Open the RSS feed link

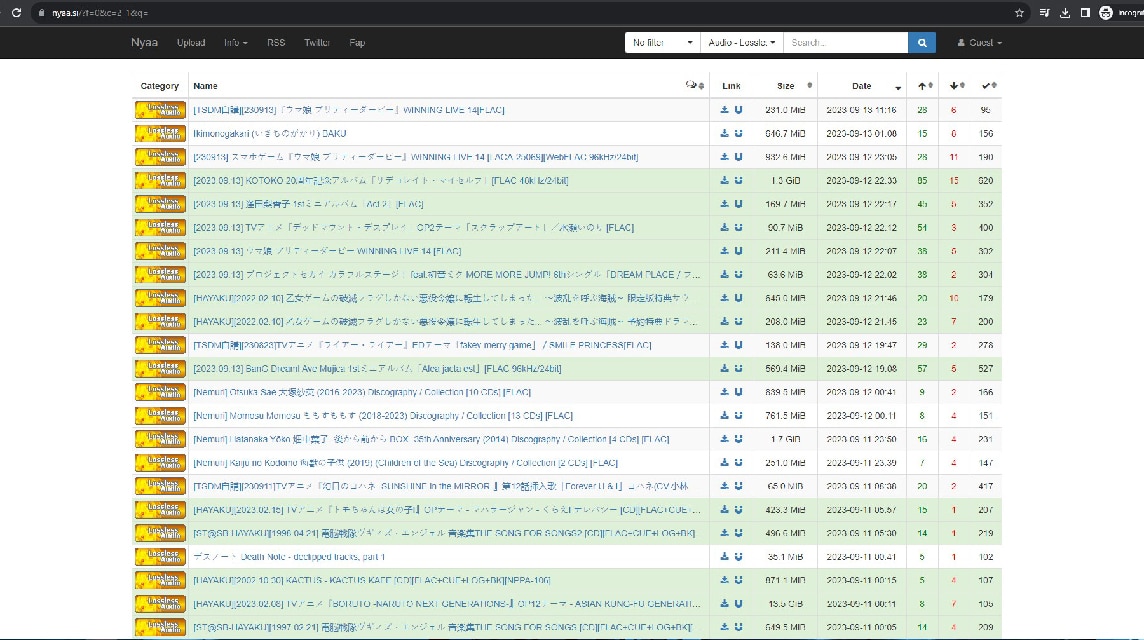pyautogui.click(x=276, y=43)
